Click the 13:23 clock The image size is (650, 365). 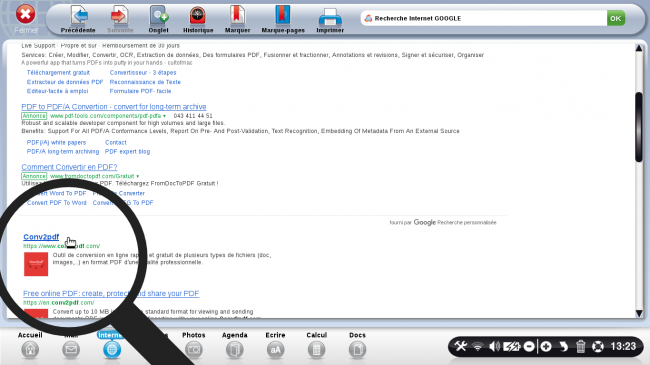[623, 346]
